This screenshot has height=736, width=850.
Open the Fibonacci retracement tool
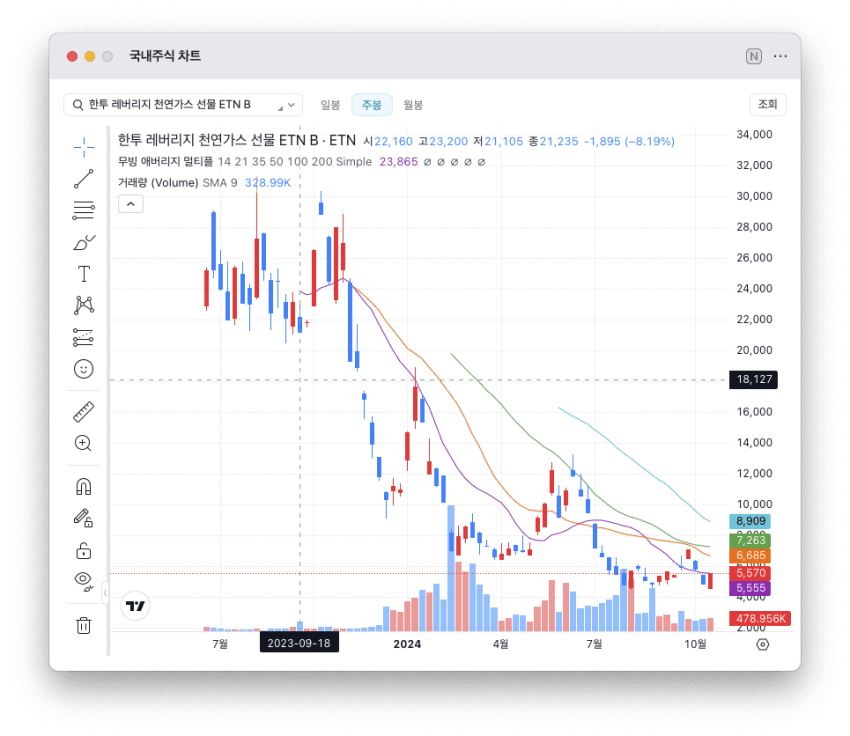pyautogui.click(x=83, y=210)
